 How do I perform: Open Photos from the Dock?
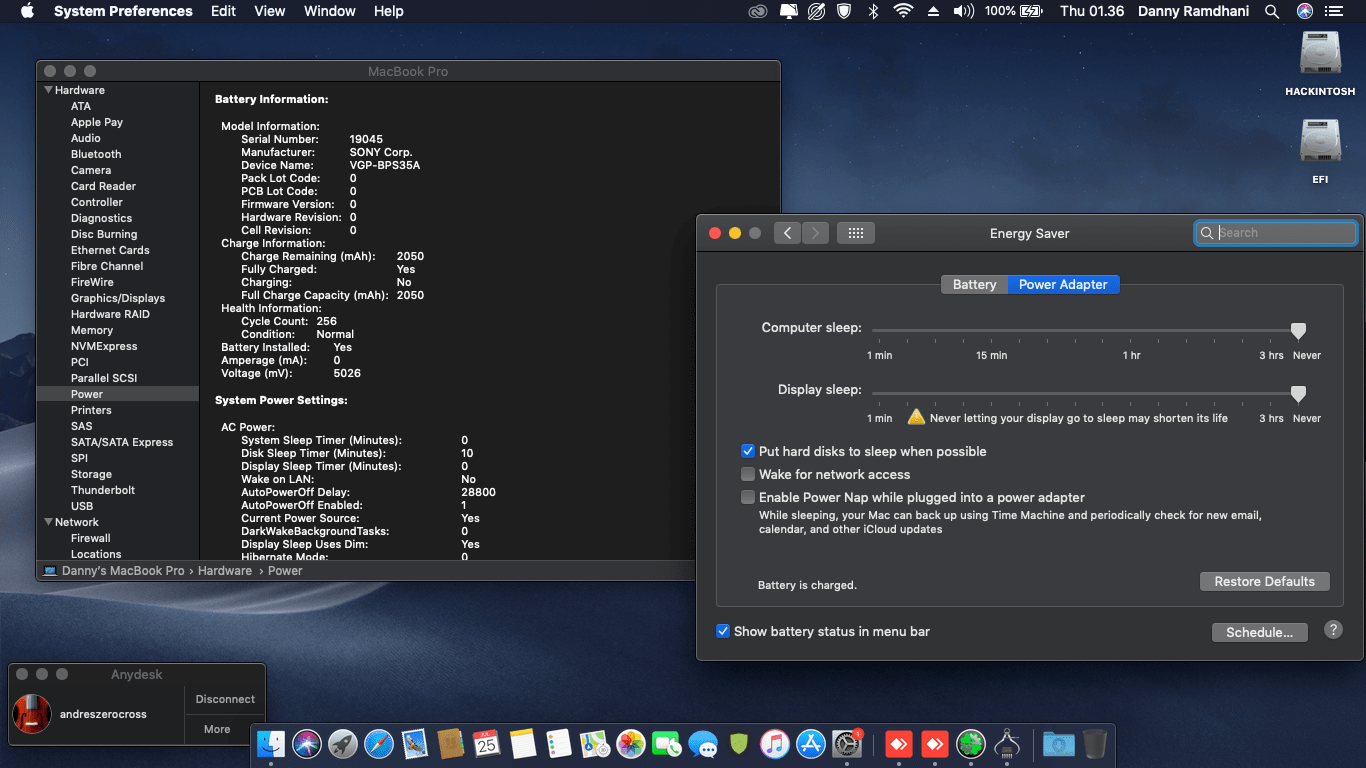coord(631,744)
